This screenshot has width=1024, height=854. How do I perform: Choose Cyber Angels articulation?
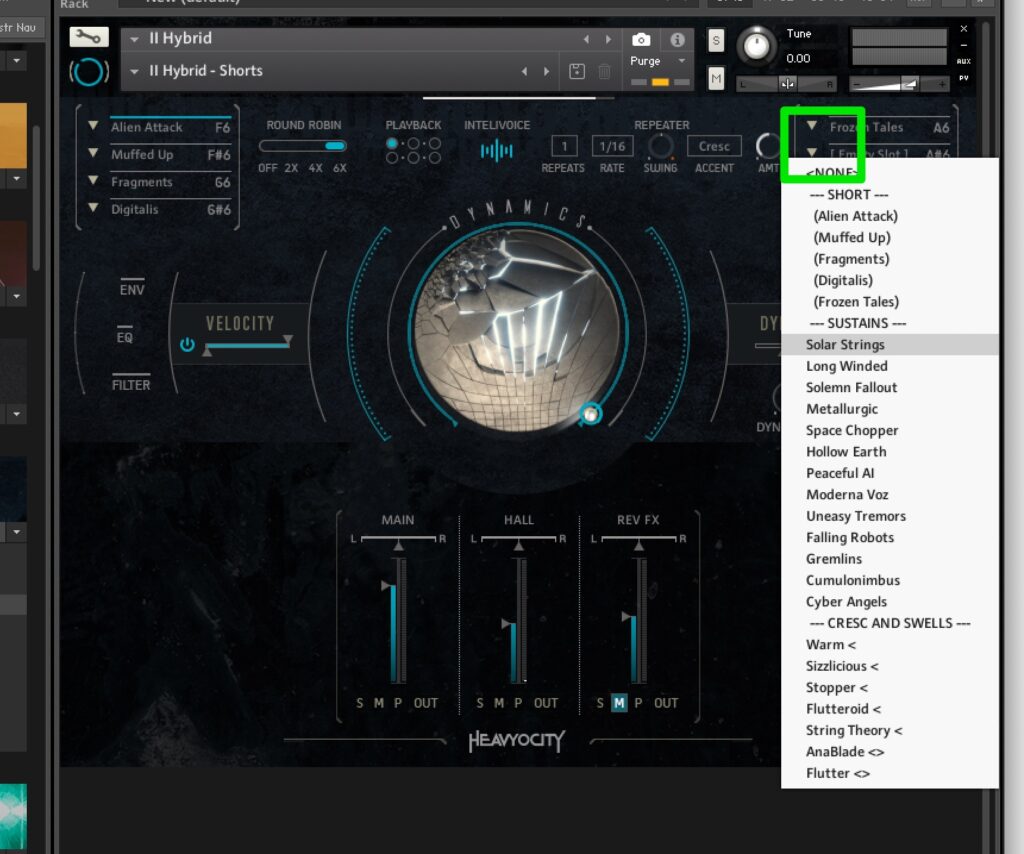coord(846,601)
